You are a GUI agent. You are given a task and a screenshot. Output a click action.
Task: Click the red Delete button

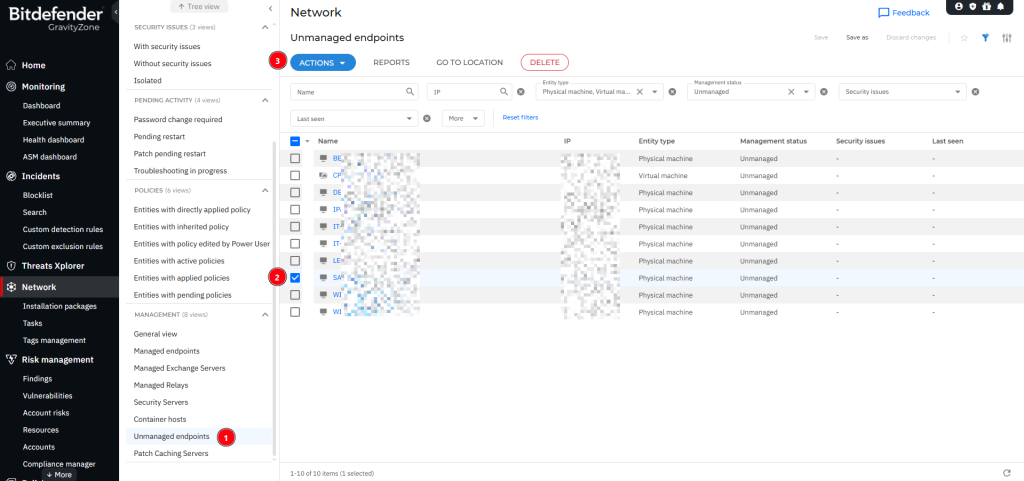pos(544,62)
